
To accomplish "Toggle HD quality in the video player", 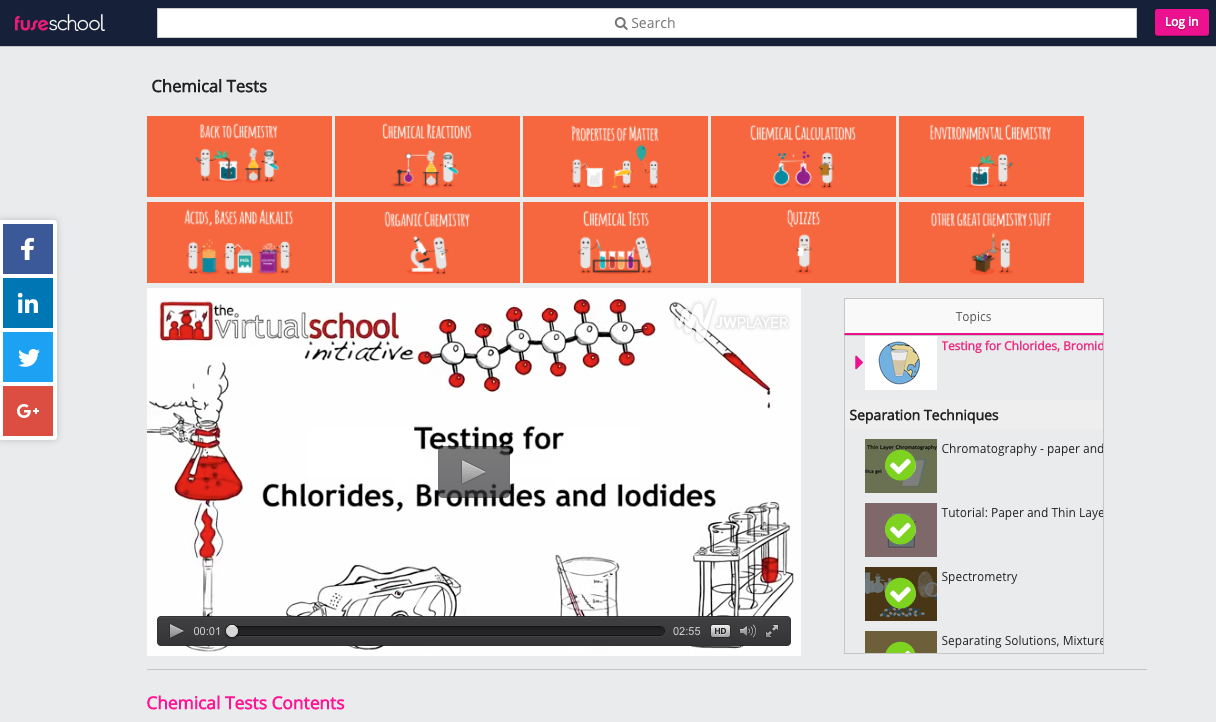I will pyautogui.click(x=720, y=631).
